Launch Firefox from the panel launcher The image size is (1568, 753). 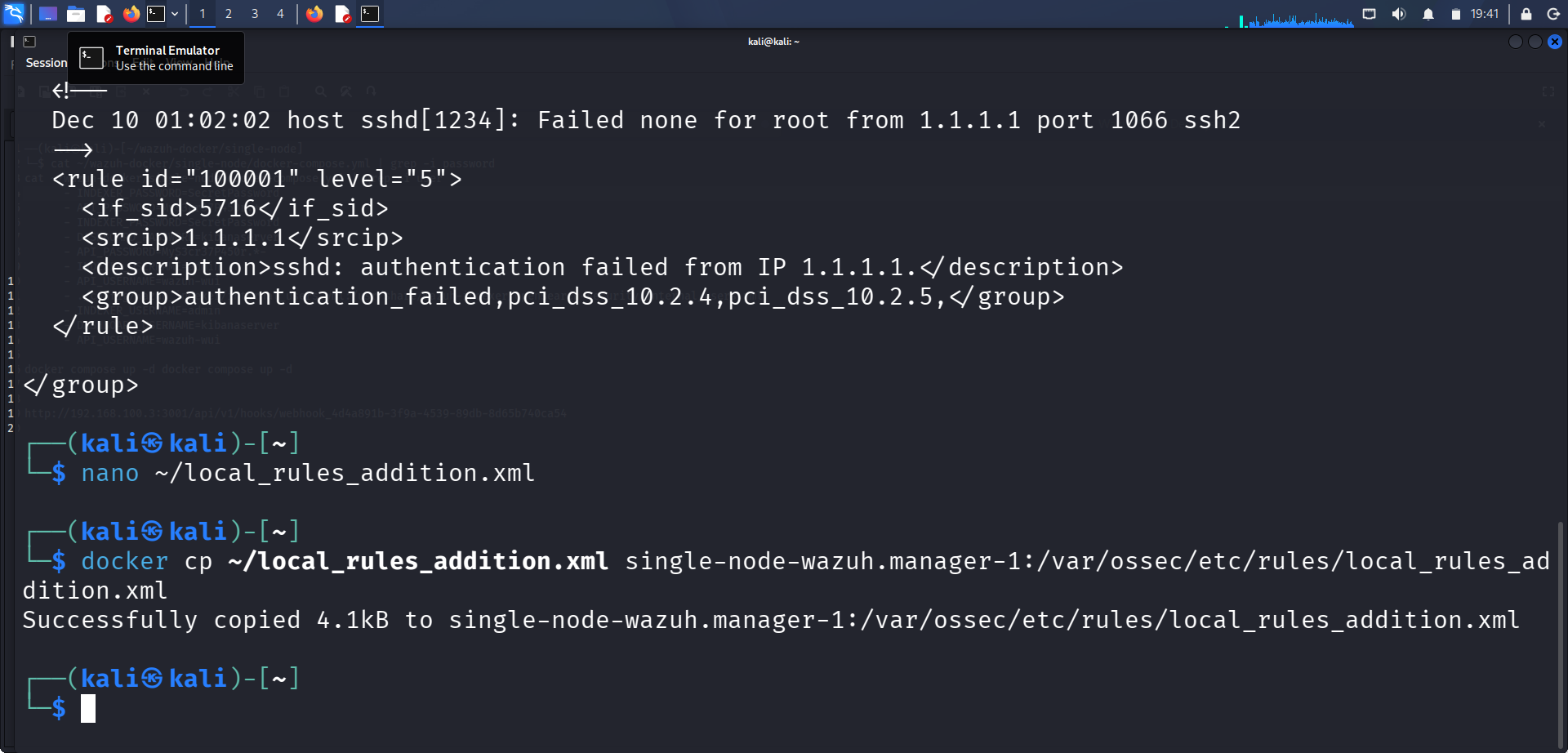(x=131, y=14)
